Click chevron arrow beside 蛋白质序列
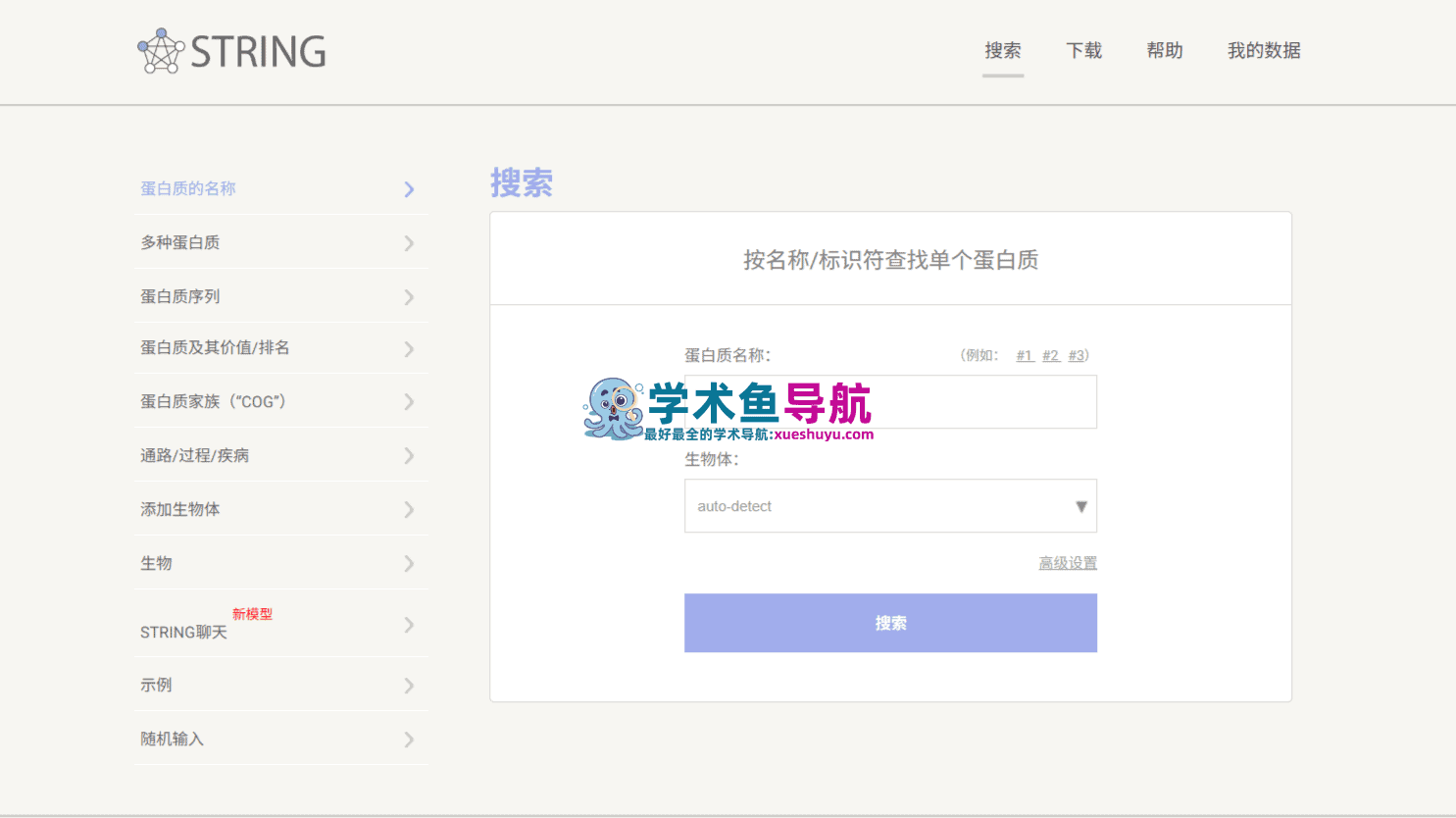 click(x=410, y=297)
